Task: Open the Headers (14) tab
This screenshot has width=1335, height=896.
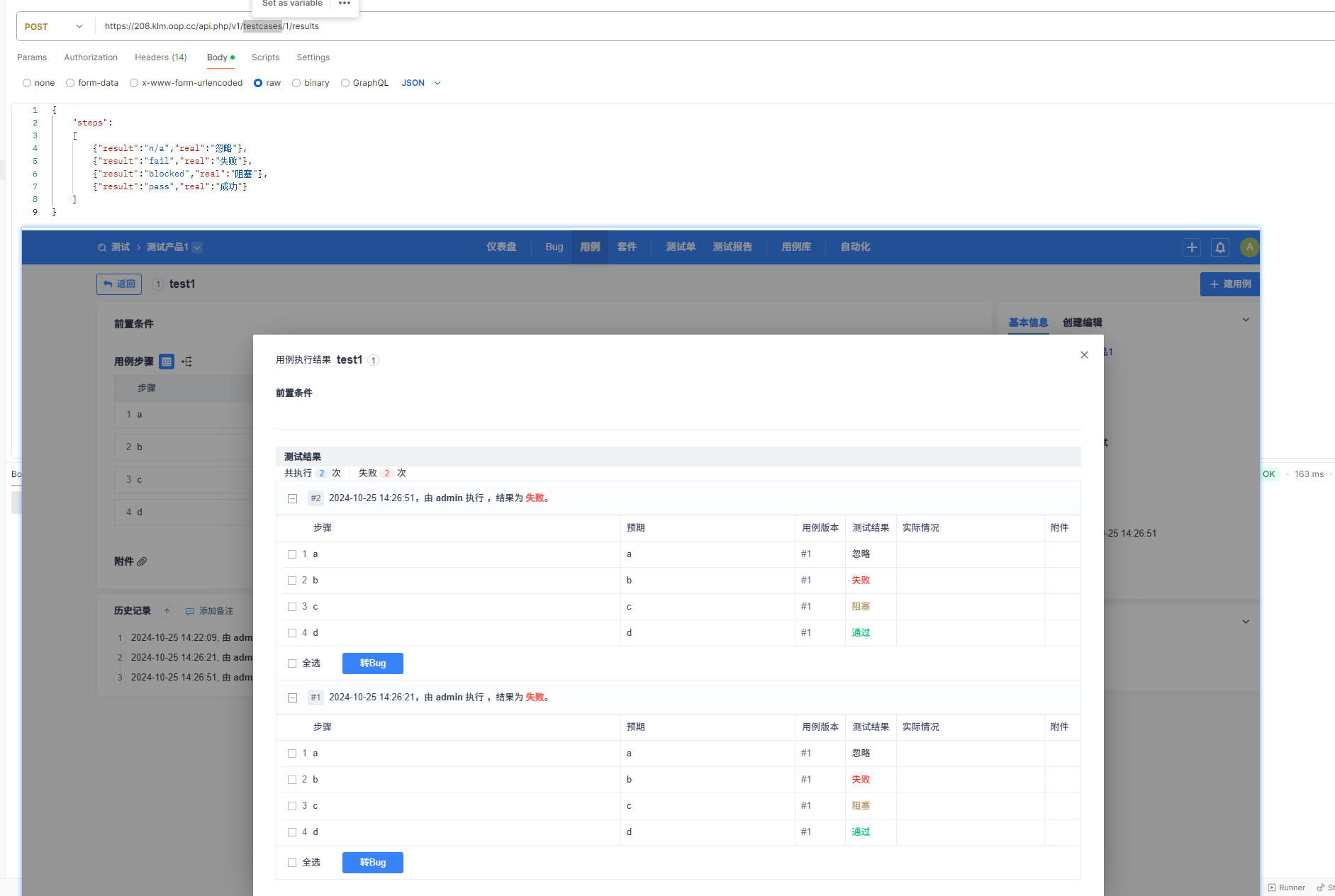Action: pyautogui.click(x=161, y=57)
